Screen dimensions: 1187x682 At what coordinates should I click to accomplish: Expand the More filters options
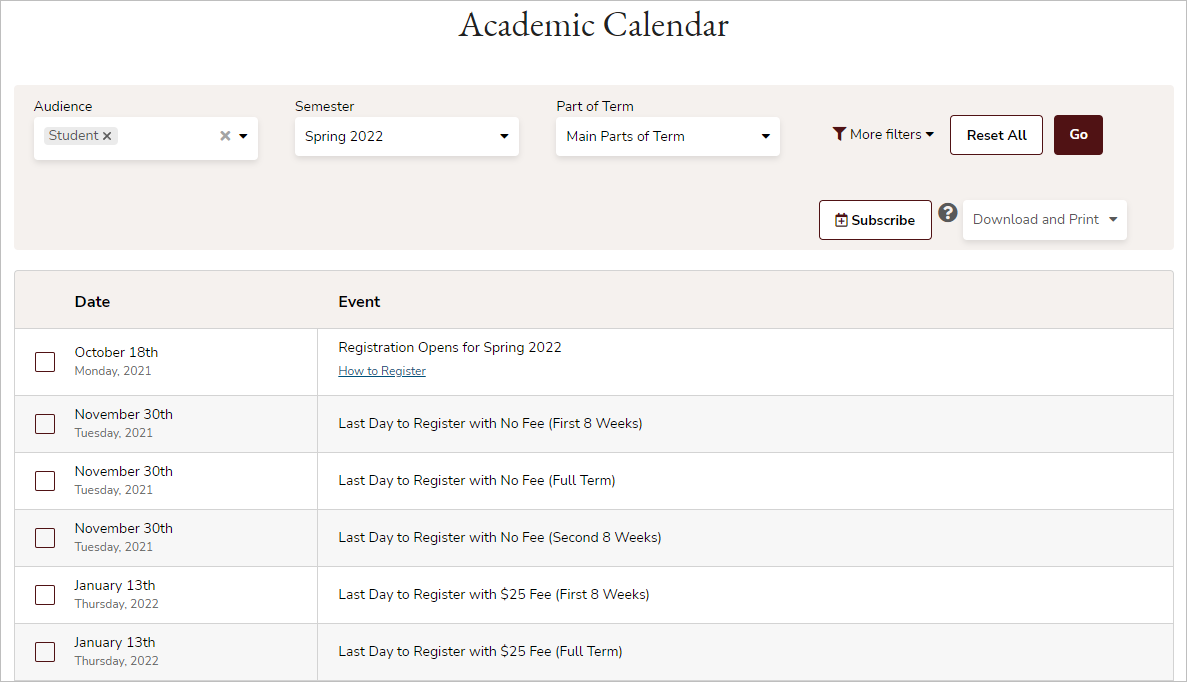(883, 134)
